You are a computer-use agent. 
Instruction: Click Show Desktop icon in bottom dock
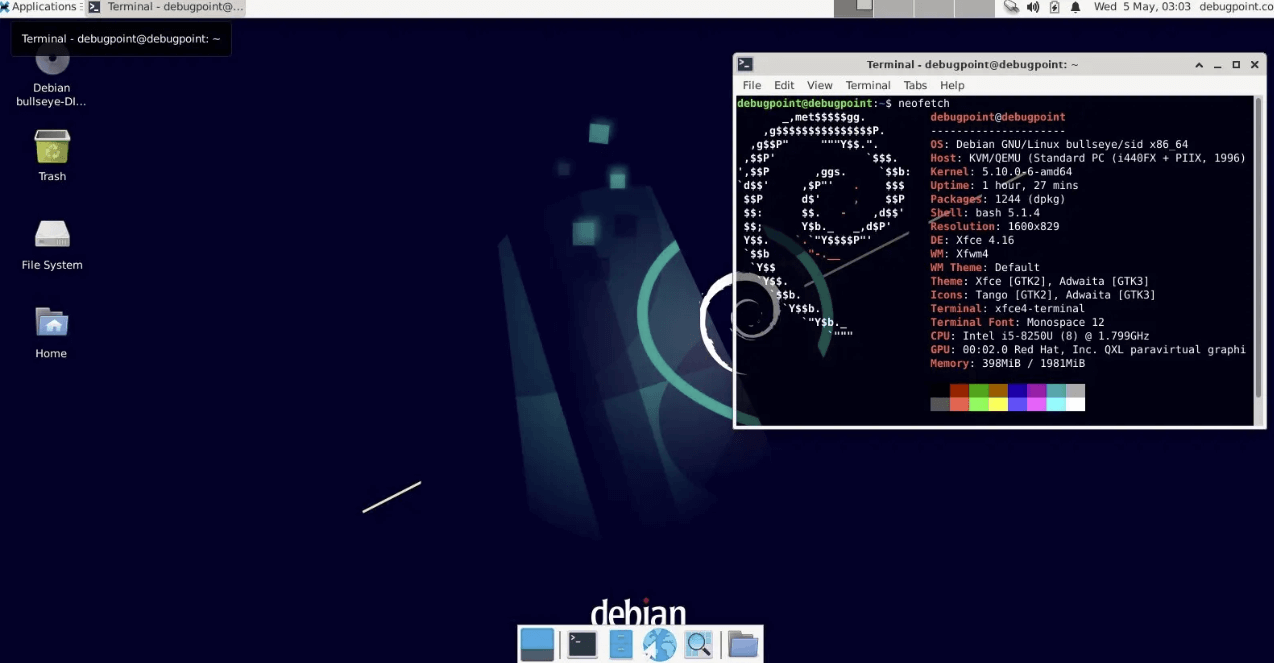tap(538, 645)
